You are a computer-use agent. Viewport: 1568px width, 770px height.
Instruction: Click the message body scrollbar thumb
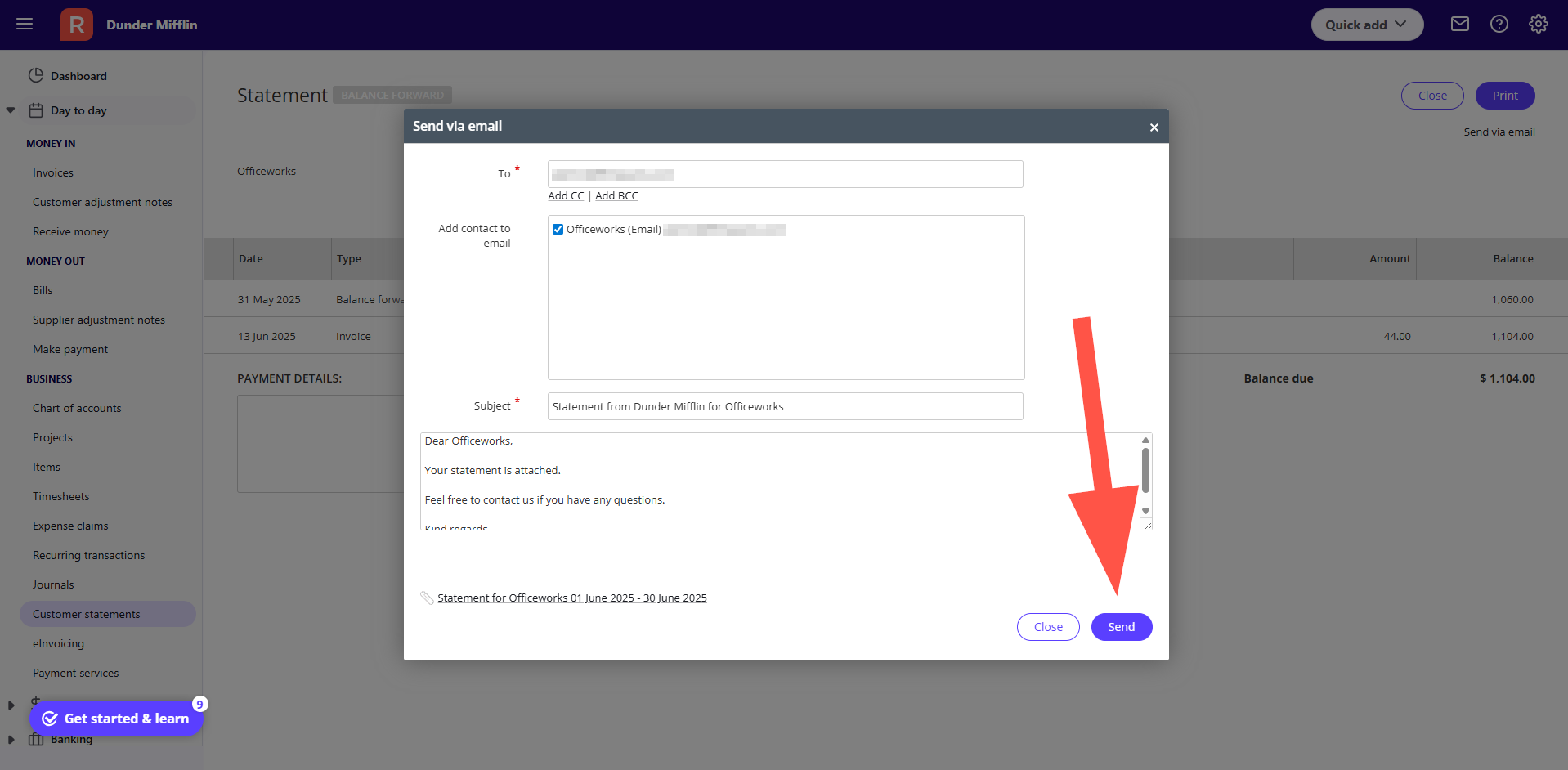pos(1145,470)
